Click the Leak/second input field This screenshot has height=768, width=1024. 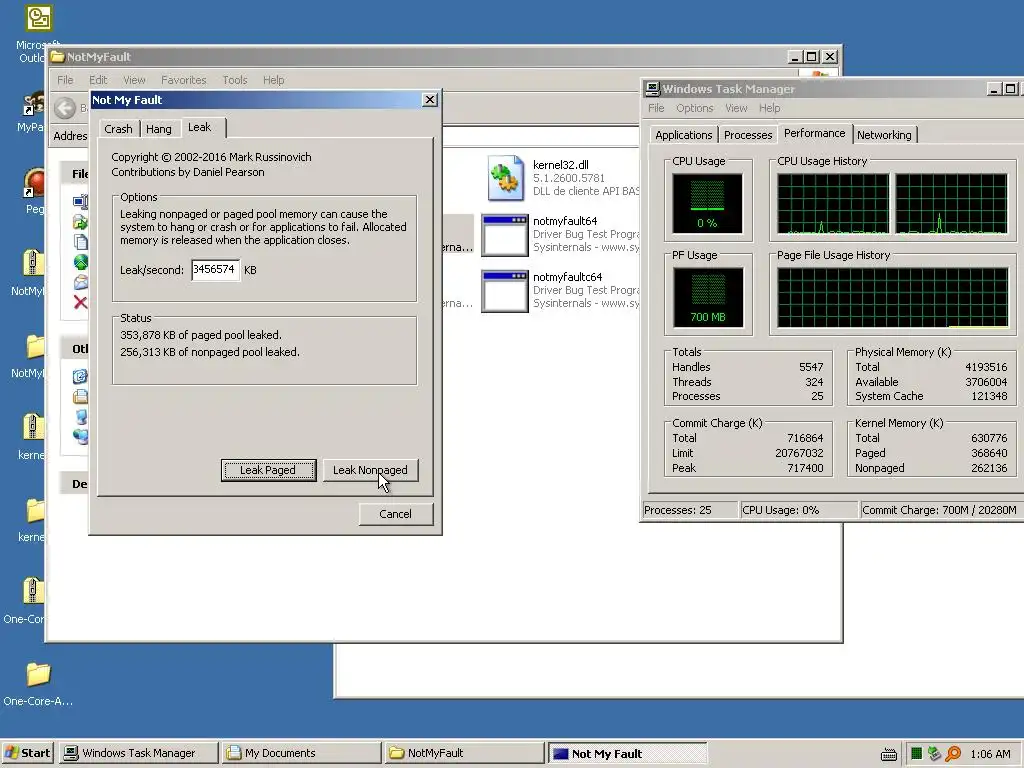216,270
